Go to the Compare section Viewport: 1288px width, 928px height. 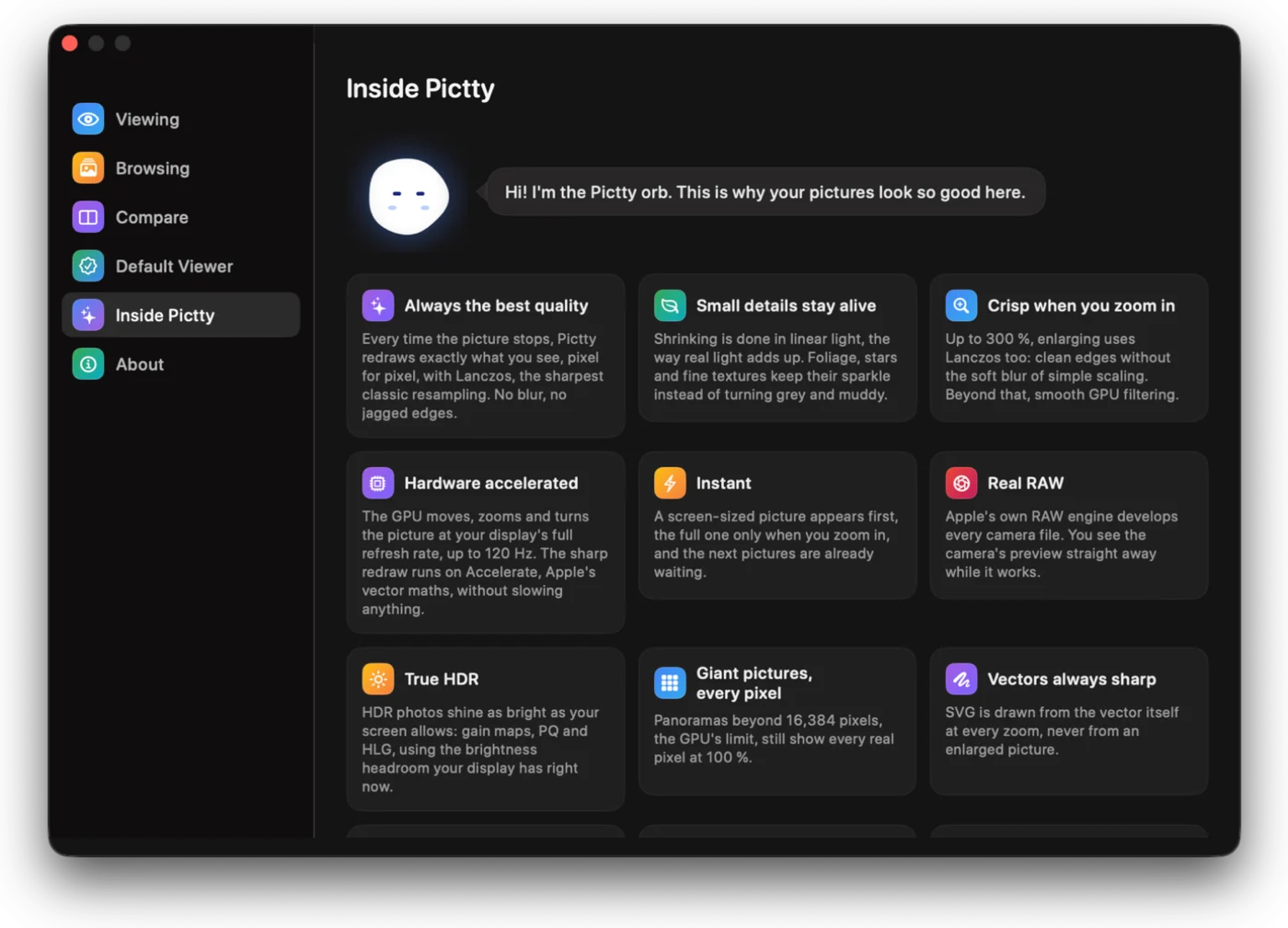click(x=181, y=217)
